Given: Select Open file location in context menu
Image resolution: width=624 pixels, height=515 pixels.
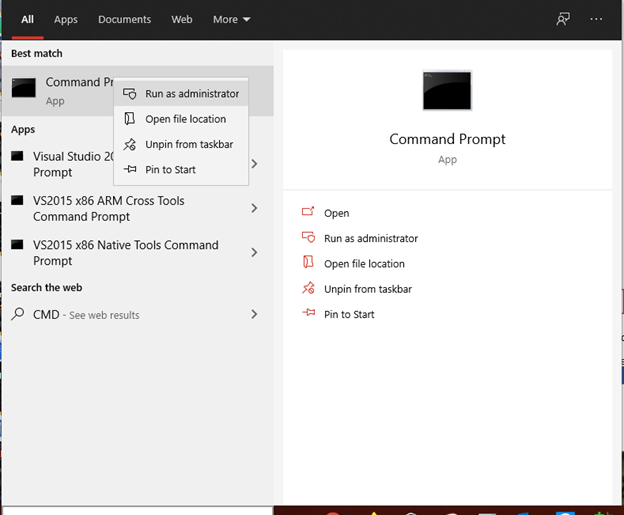Looking at the screenshot, I should pyautogui.click(x=181, y=119).
